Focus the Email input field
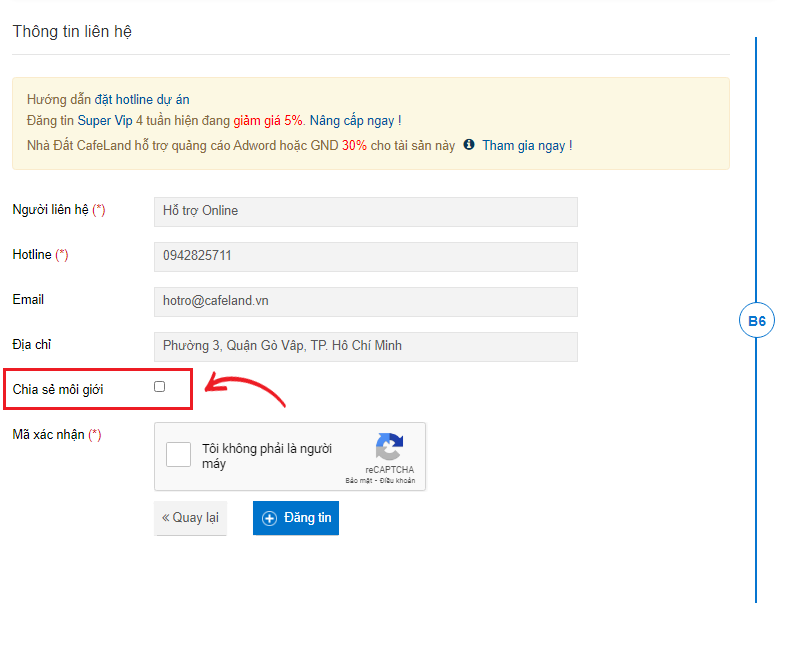788x660 pixels. point(366,302)
